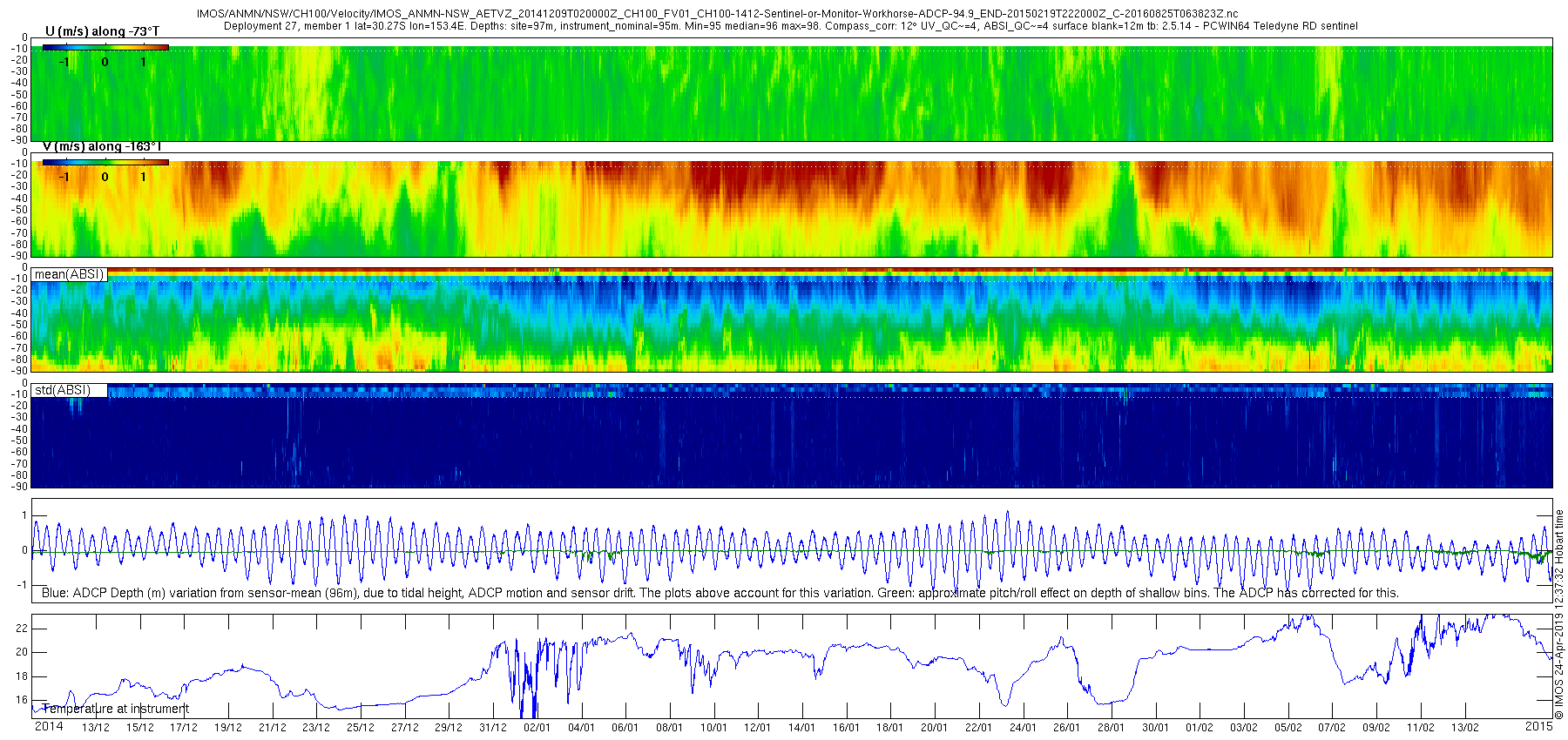Click the '29/12' date tick label
Image resolution: width=1568 pixels, height=740 pixels.
(449, 728)
